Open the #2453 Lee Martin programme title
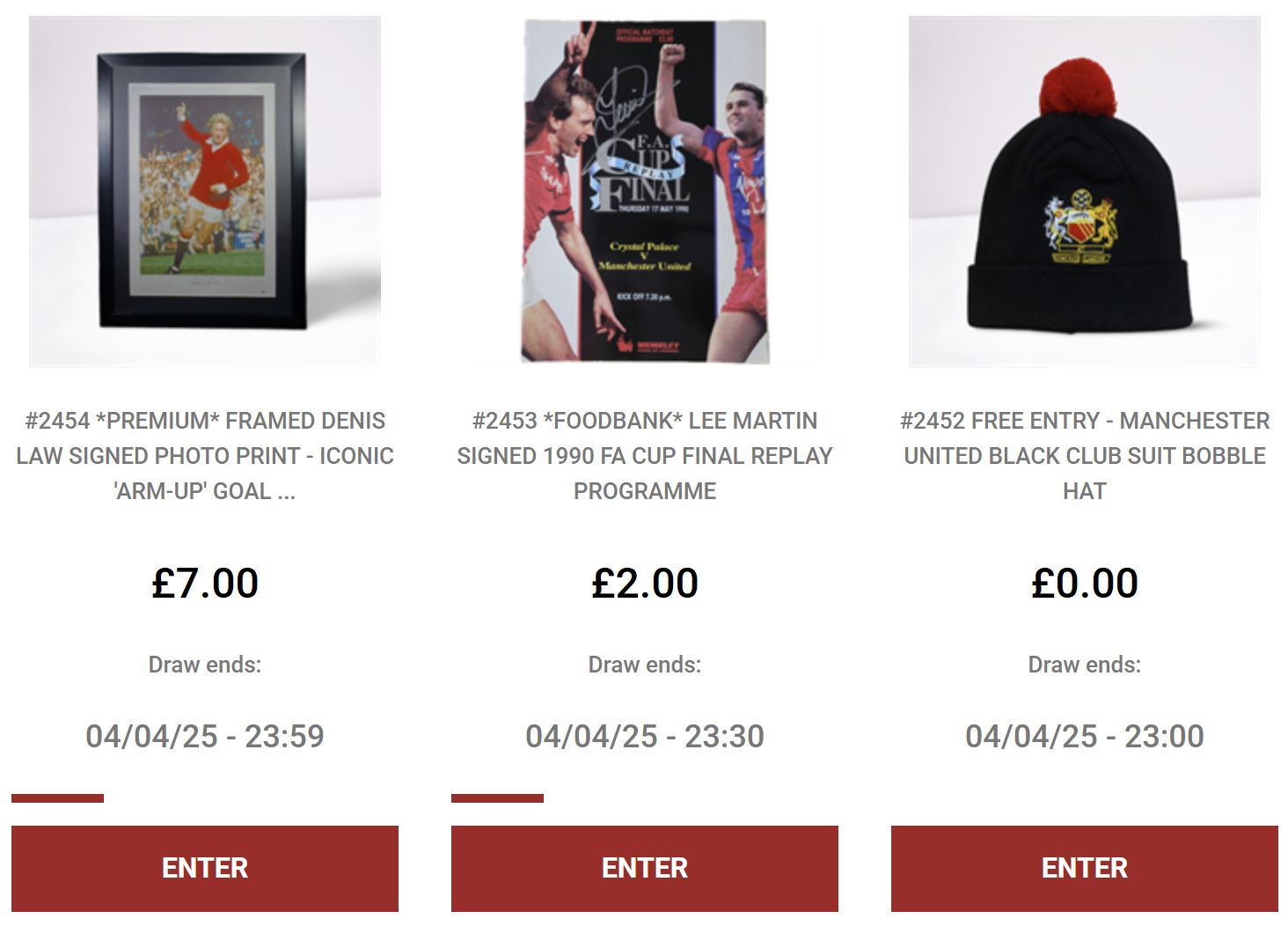The height and width of the screenshot is (926, 1288). tap(645, 456)
